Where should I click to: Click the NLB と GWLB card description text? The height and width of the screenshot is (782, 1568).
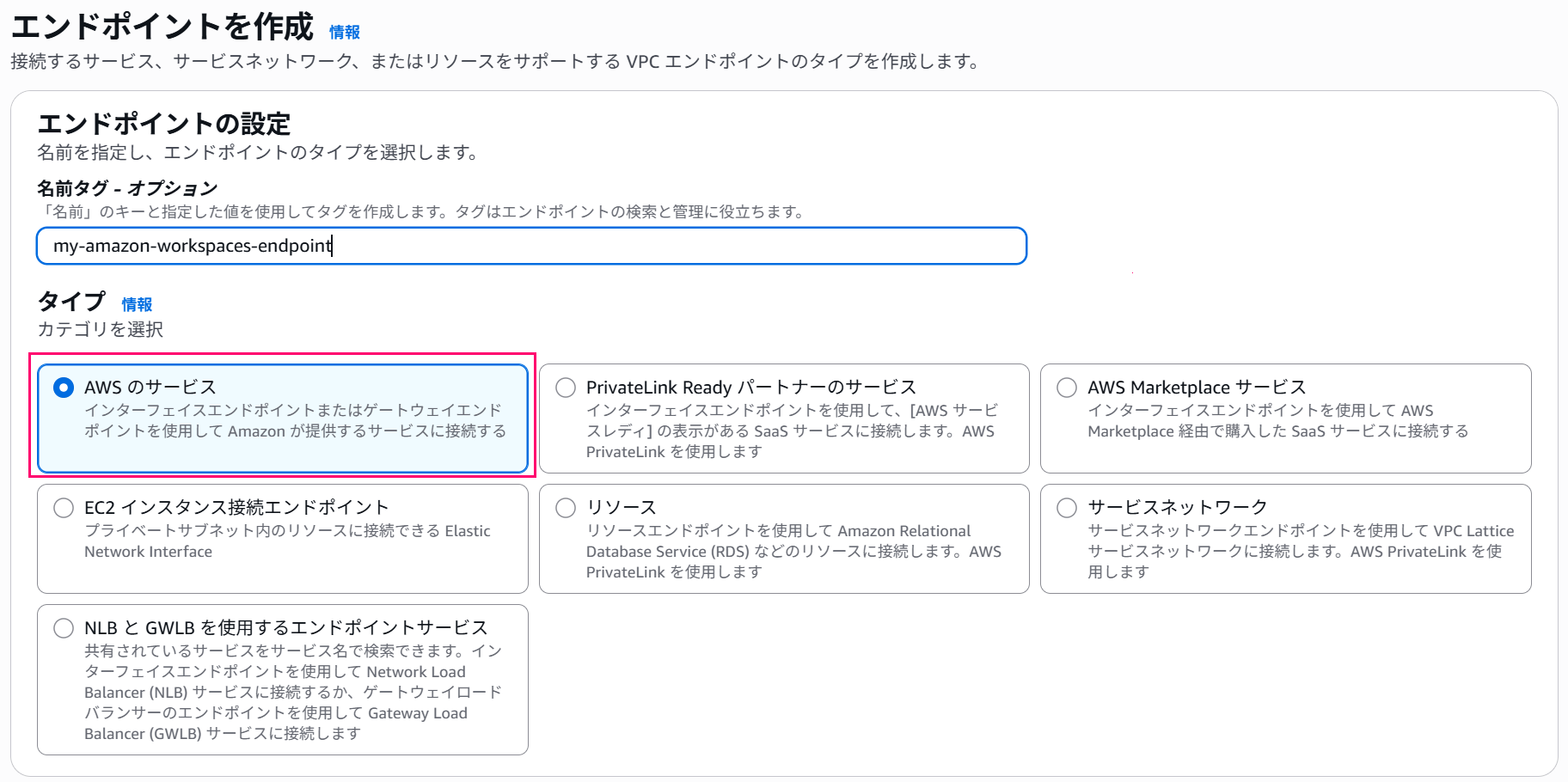click(293, 693)
